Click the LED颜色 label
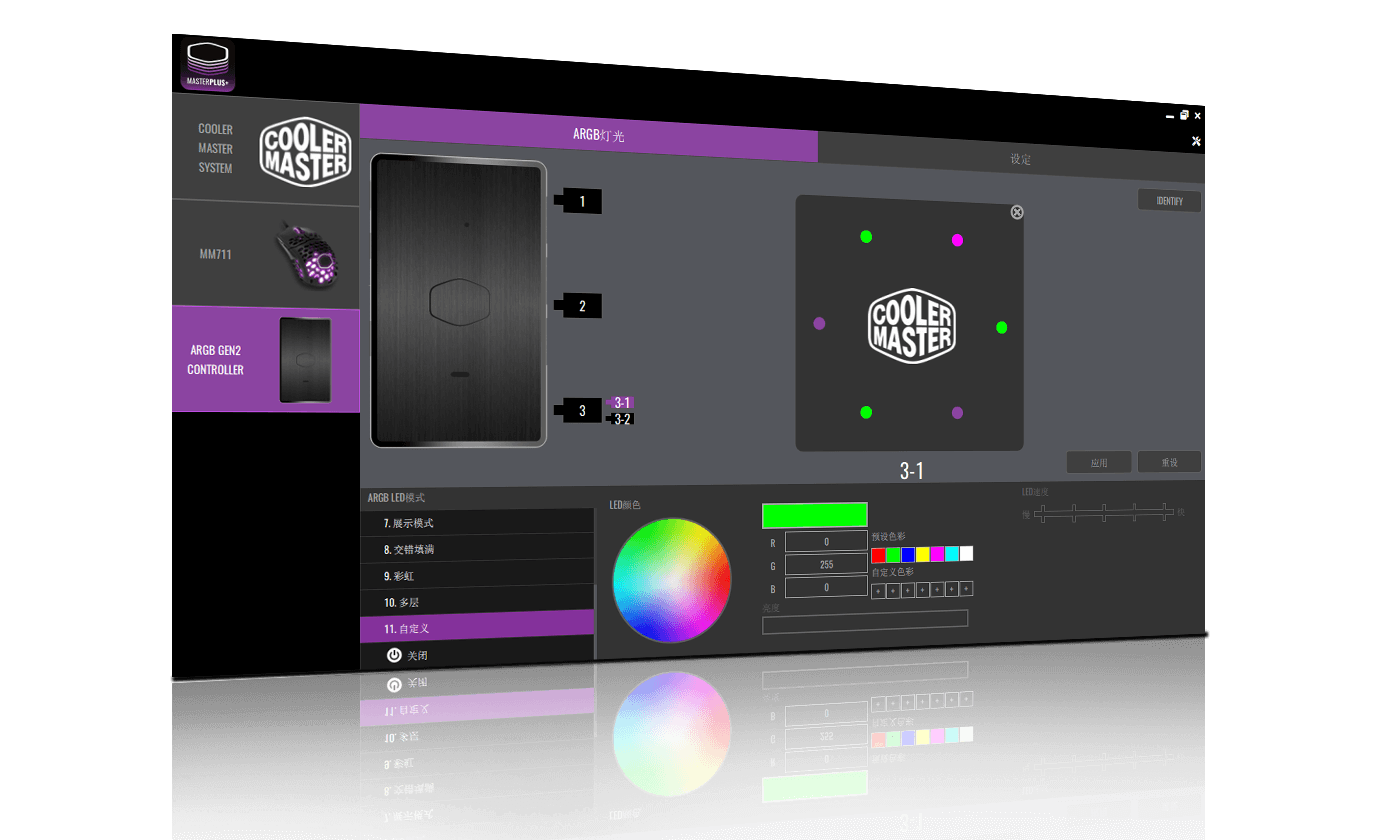This screenshot has height=840, width=1400. pyautogui.click(x=625, y=505)
